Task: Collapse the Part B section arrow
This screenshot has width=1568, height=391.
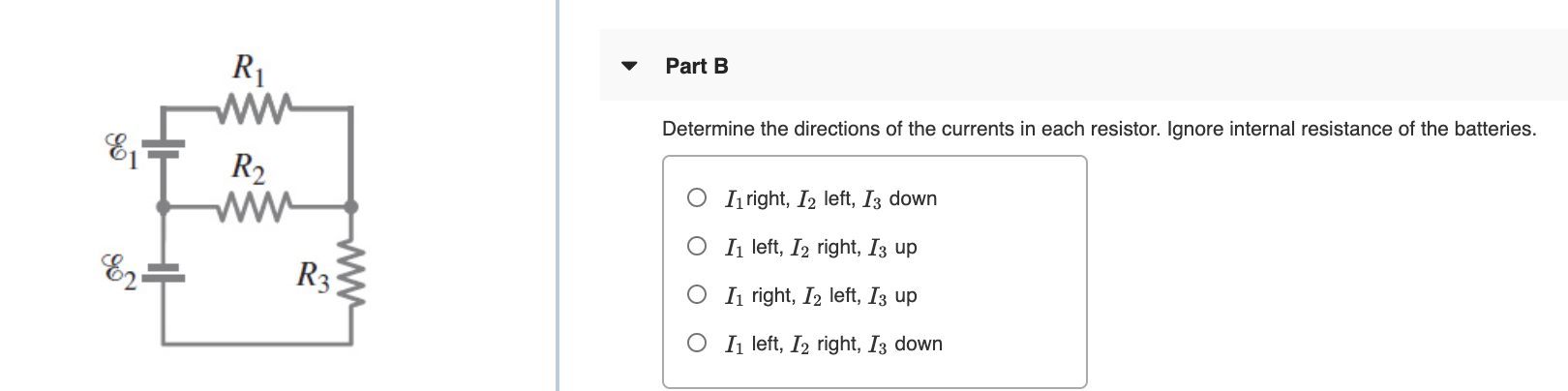Action: [x=630, y=67]
